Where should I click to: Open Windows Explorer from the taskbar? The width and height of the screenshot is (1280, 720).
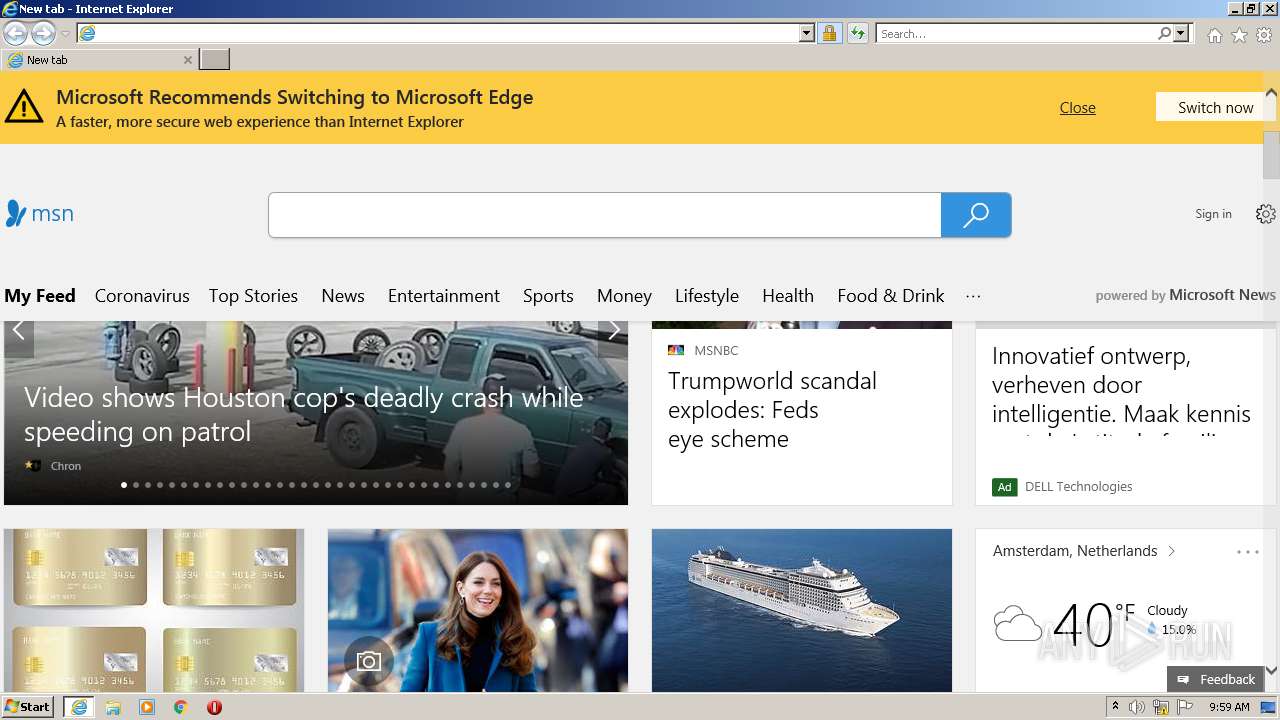113,707
